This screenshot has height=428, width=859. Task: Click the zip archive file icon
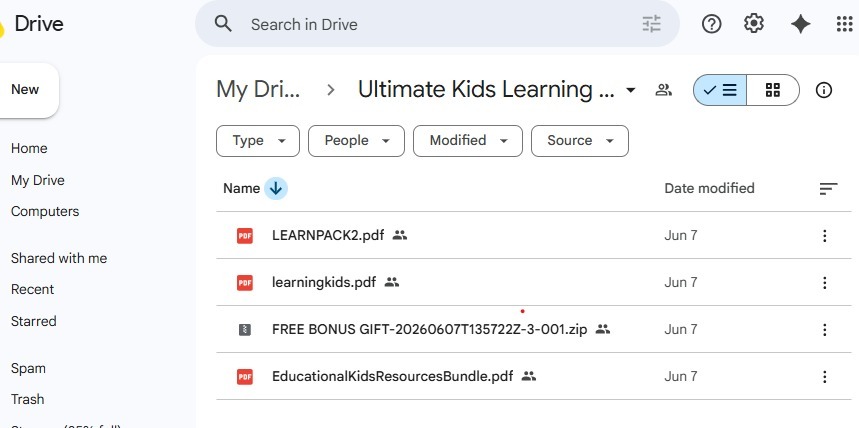pyautogui.click(x=245, y=329)
